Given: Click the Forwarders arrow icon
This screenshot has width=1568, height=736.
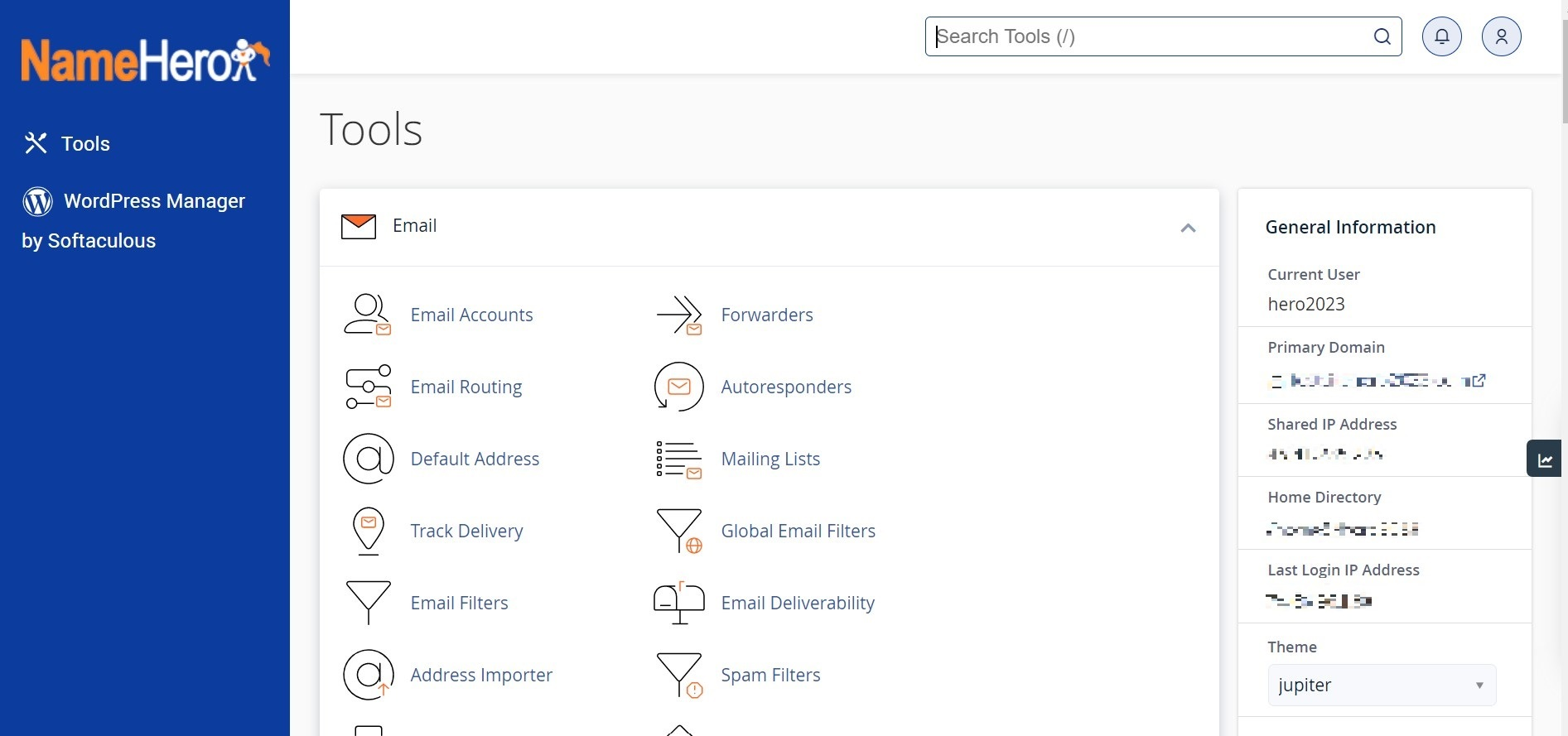Looking at the screenshot, I should click(679, 315).
